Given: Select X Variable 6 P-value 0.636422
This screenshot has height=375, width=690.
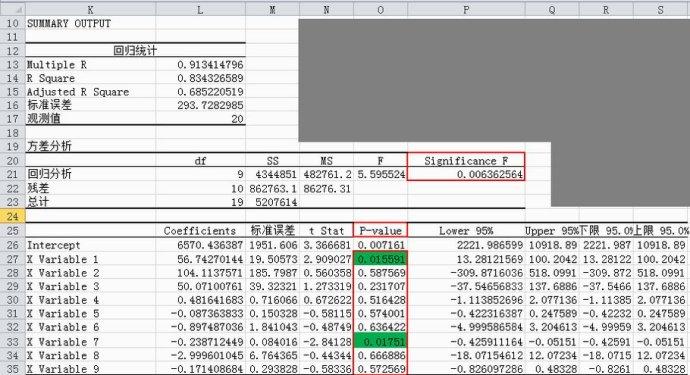Looking at the screenshot, I should [x=381, y=327].
